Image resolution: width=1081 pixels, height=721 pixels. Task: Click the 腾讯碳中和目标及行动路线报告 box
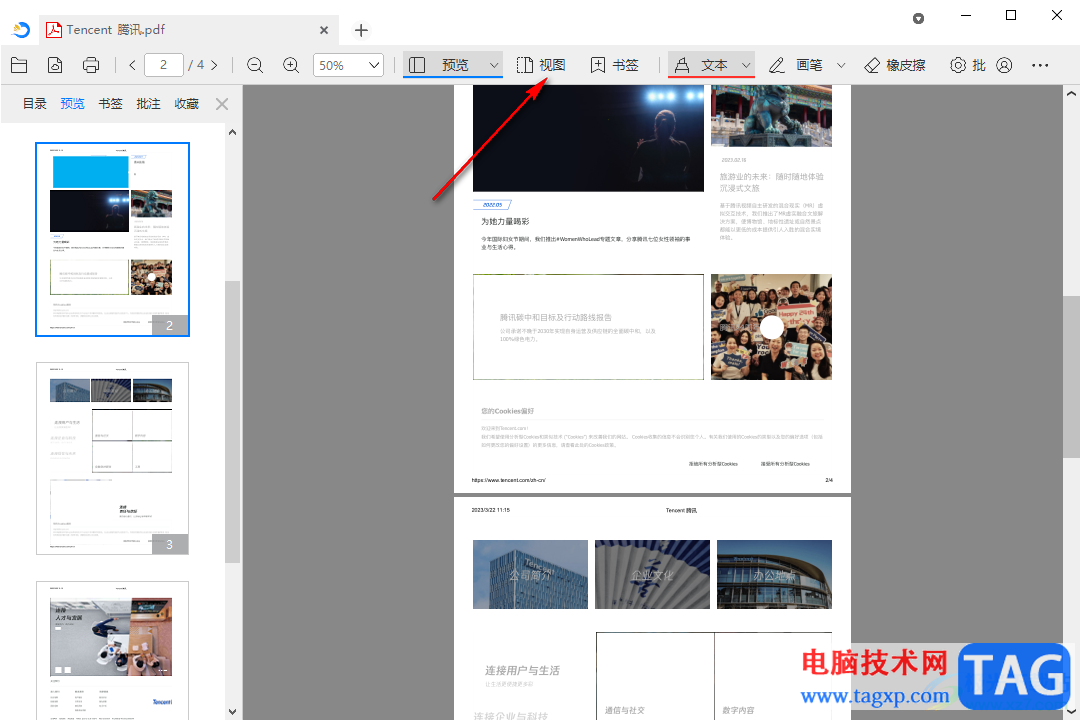point(588,327)
